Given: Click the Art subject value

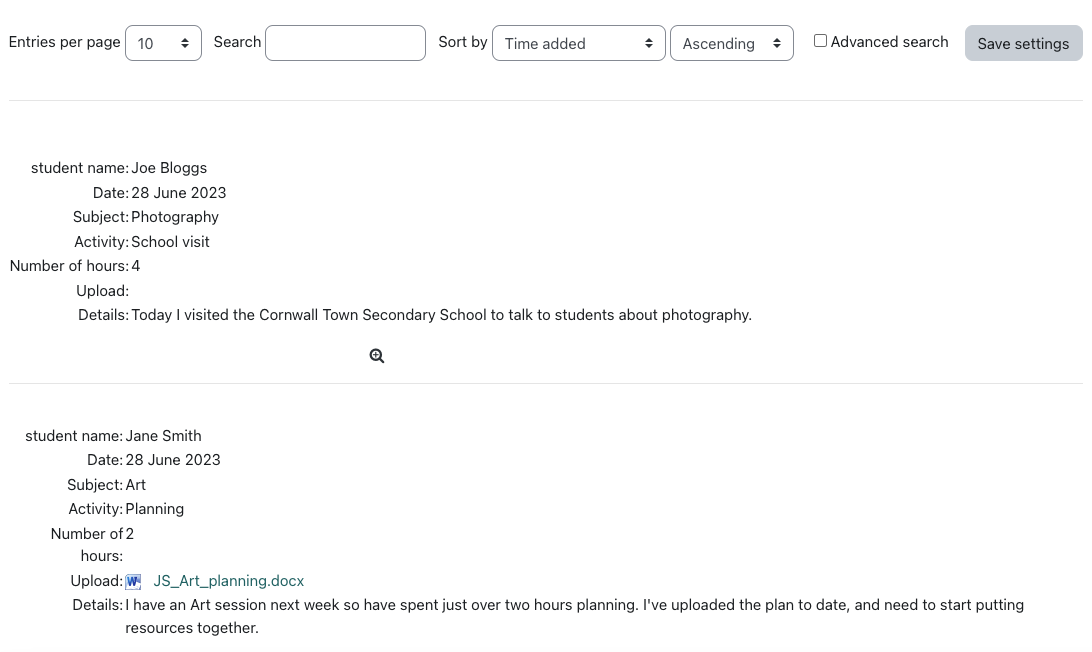Looking at the screenshot, I should coord(136,485).
